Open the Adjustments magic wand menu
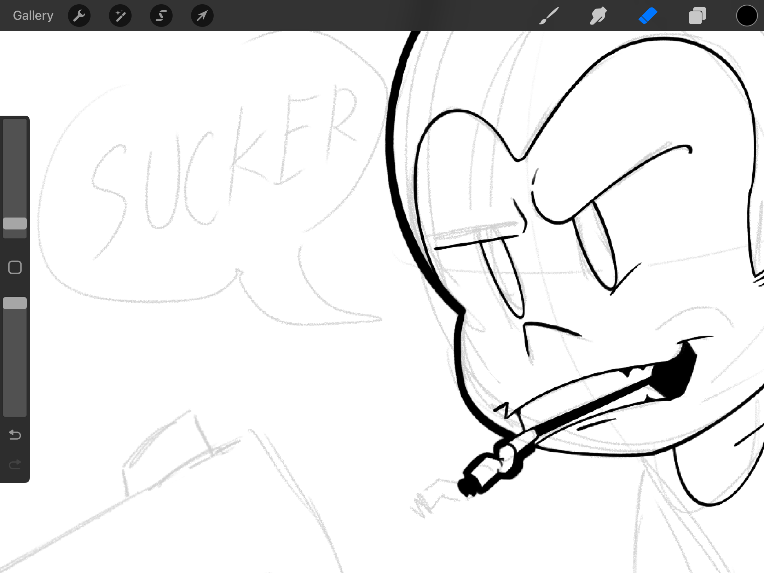The height and width of the screenshot is (573, 764). [x=120, y=16]
